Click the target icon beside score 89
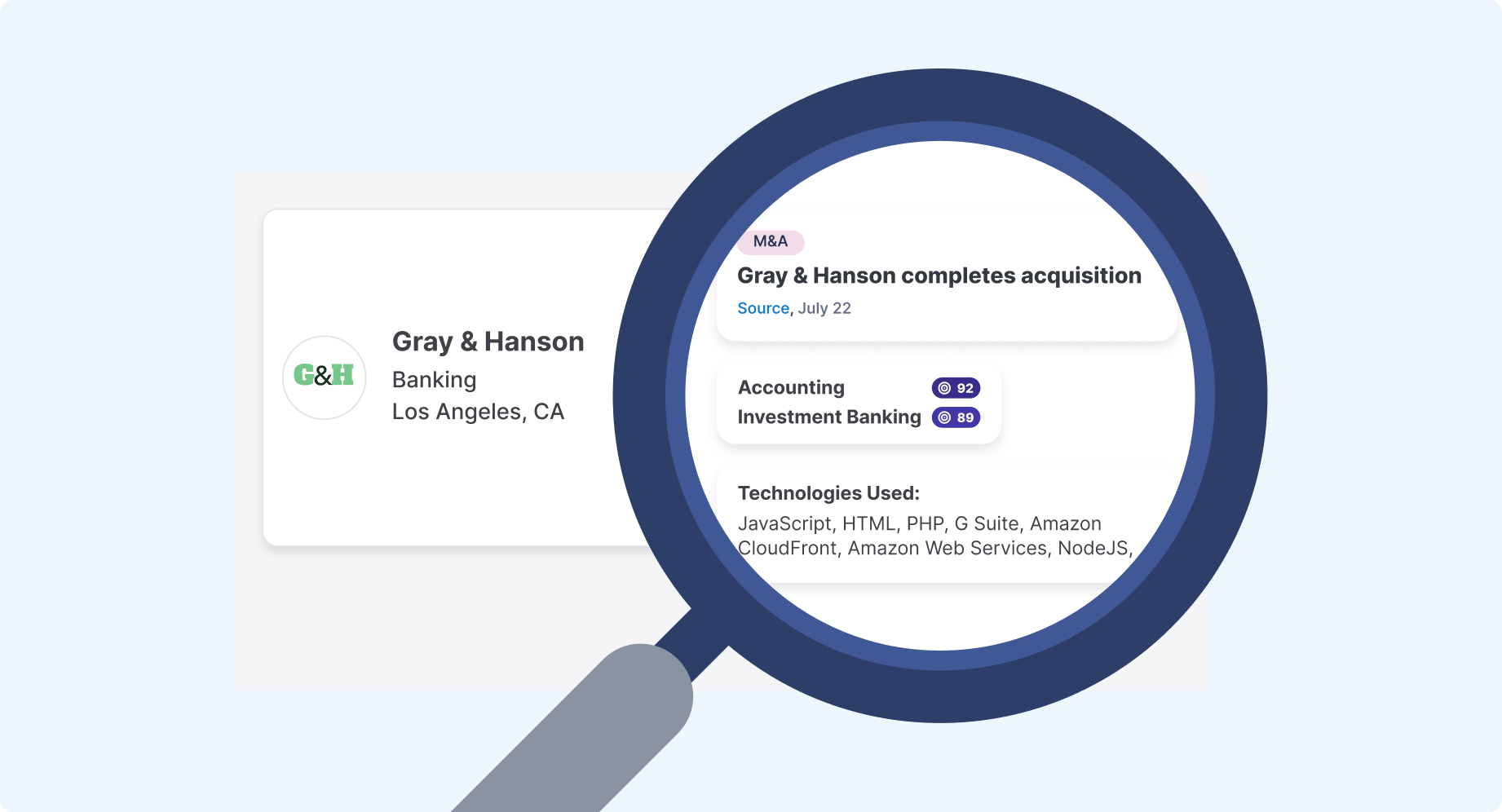Screen dimensions: 1502x812 coord(944,417)
